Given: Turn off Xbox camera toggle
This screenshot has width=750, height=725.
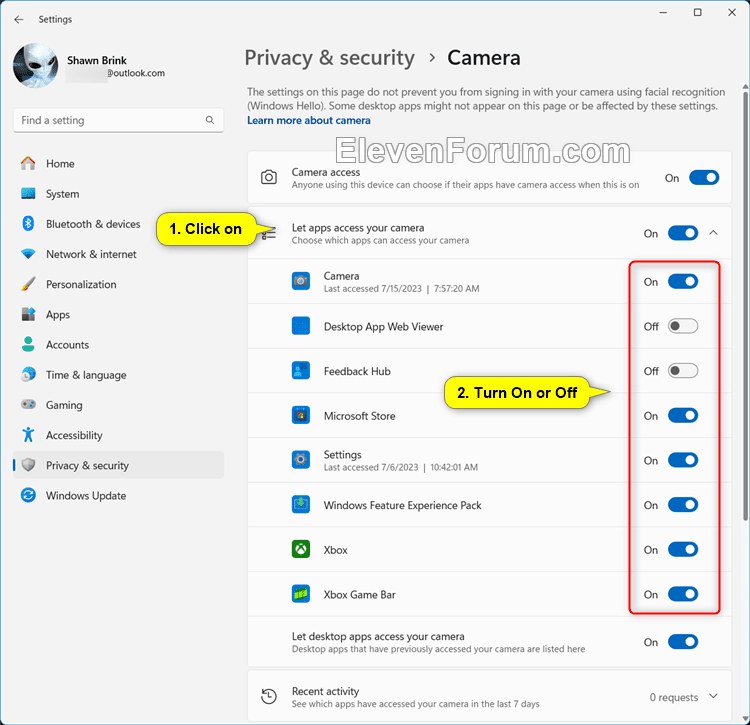Looking at the screenshot, I should [683, 549].
